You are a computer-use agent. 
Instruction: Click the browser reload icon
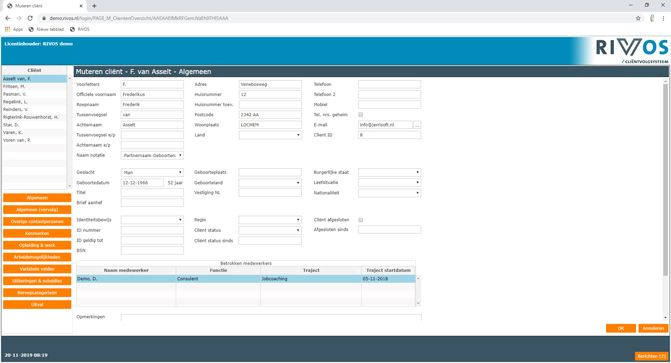(x=30, y=18)
